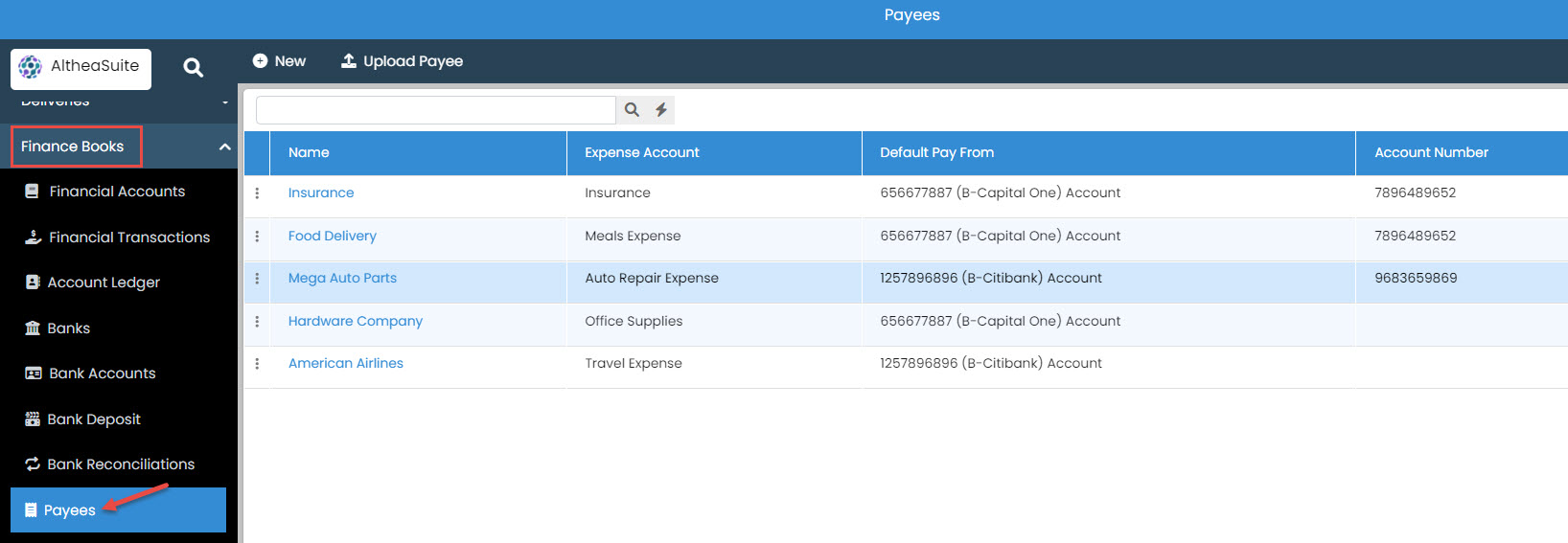Click the plus icon next to New
This screenshot has height=543, width=1568.
[x=260, y=60]
